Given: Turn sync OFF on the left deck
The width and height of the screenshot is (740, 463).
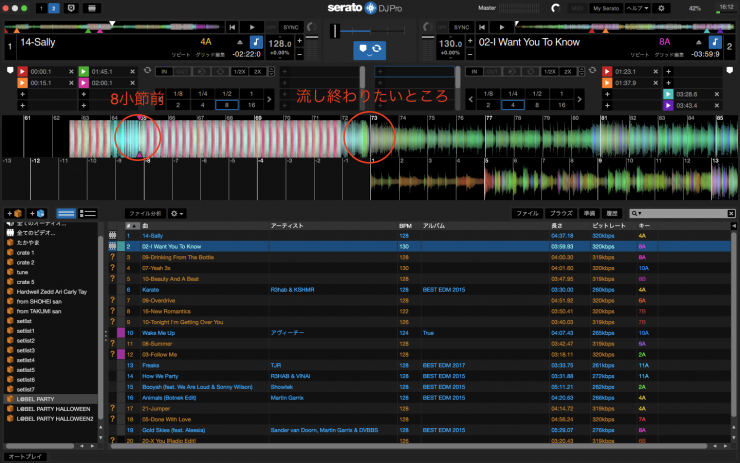Looking at the screenshot, I should point(271,27).
